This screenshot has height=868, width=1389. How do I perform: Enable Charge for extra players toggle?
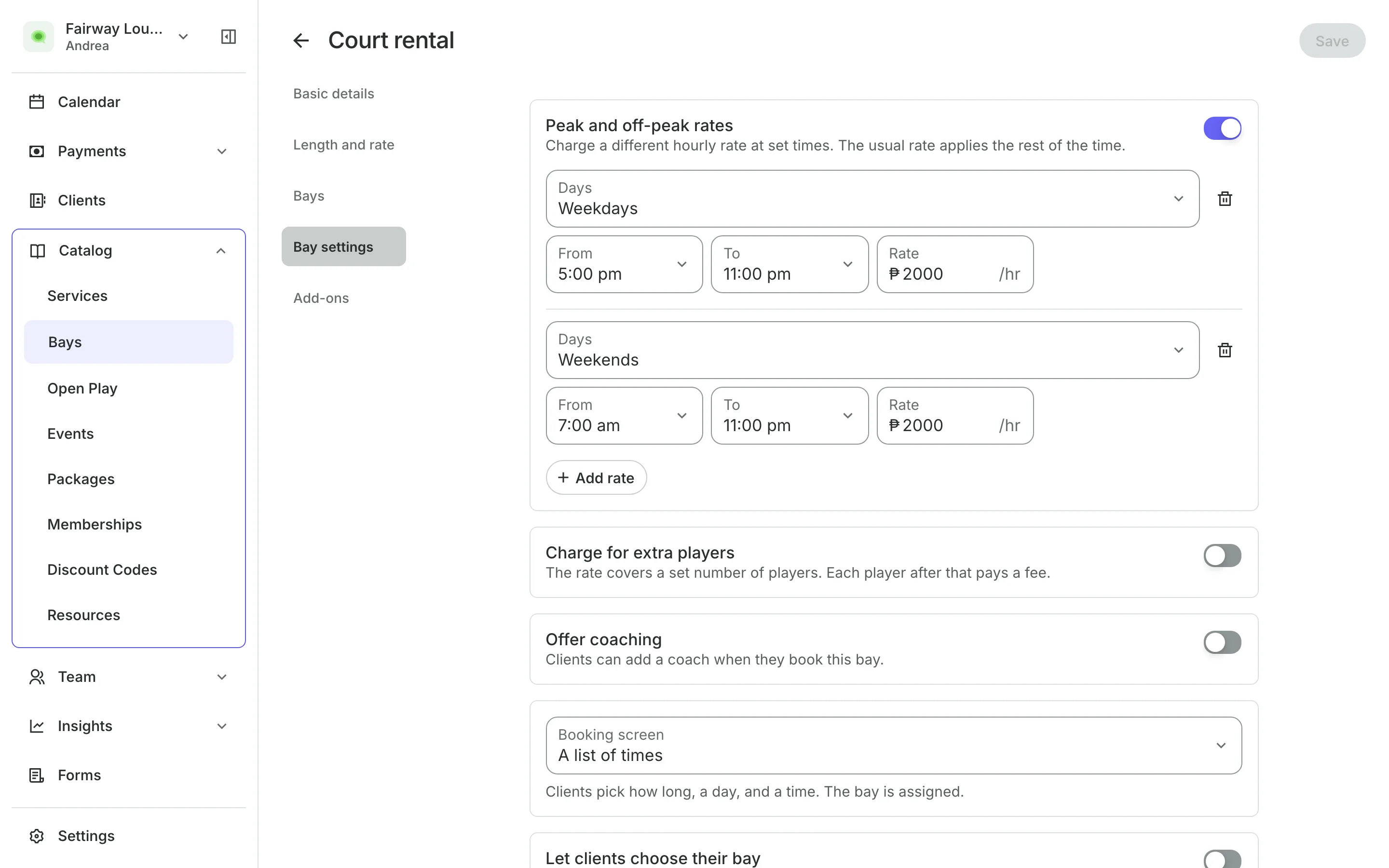tap(1222, 555)
